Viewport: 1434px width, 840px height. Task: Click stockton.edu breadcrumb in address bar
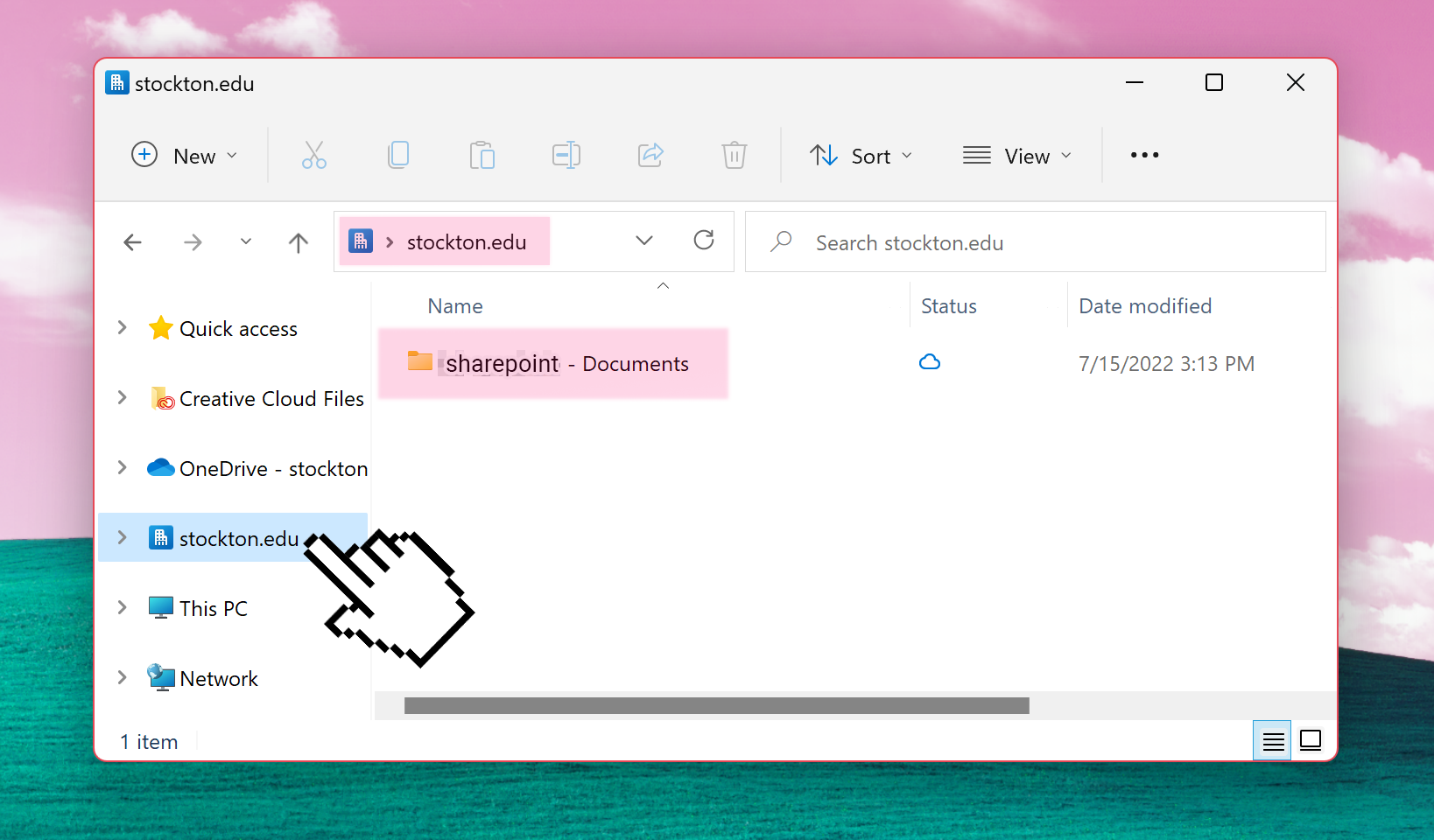click(x=467, y=242)
